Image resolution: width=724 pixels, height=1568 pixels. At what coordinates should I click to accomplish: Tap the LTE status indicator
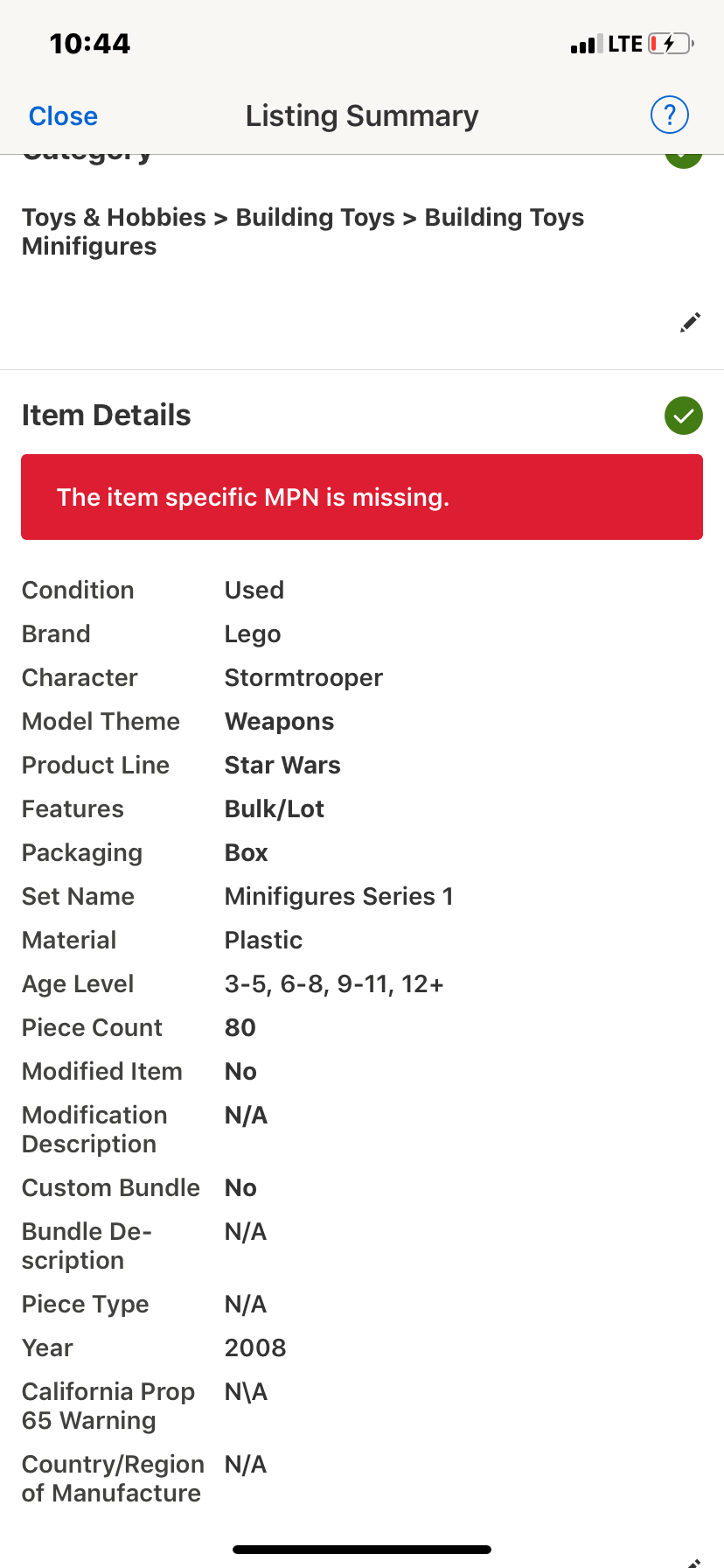point(622,43)
